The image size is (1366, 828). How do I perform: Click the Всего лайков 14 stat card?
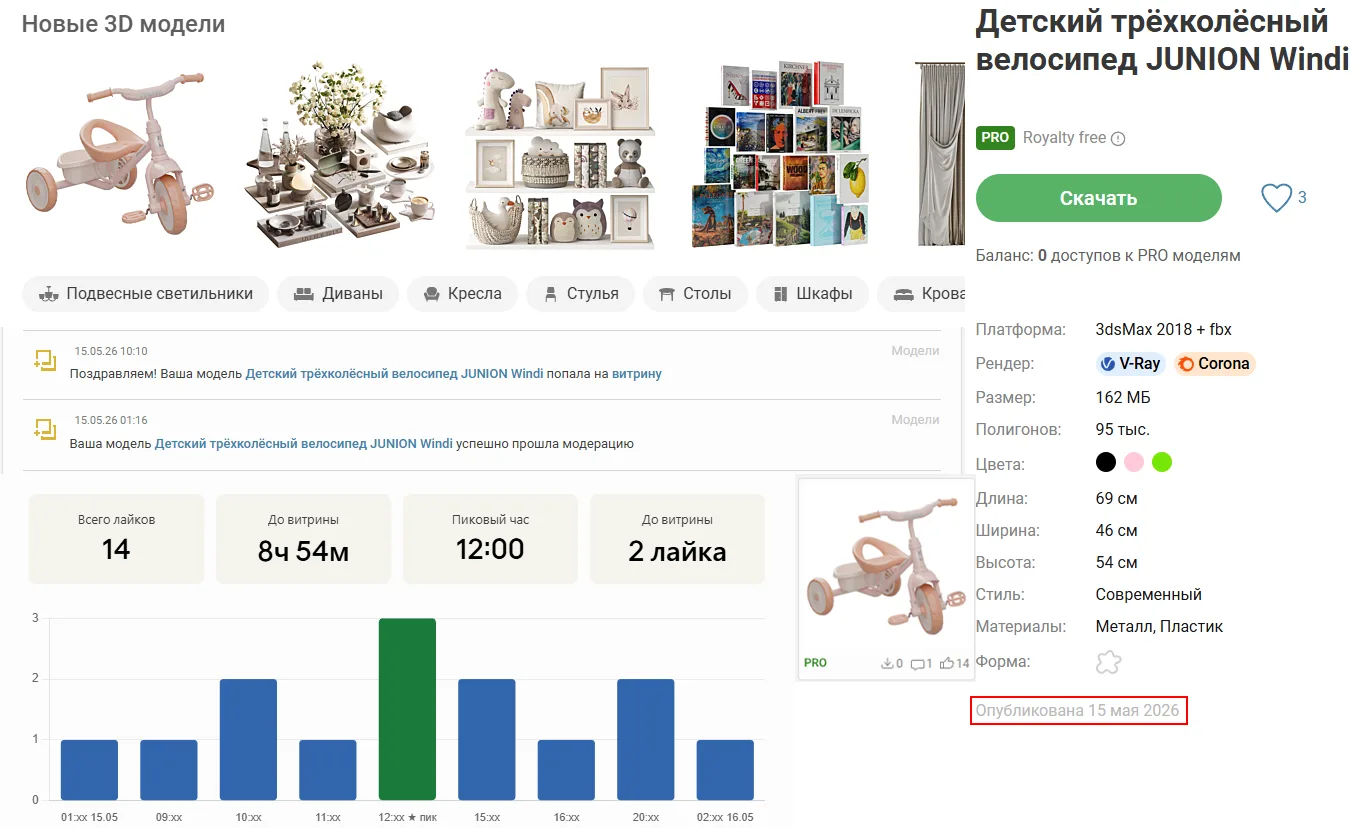point(116,539)
